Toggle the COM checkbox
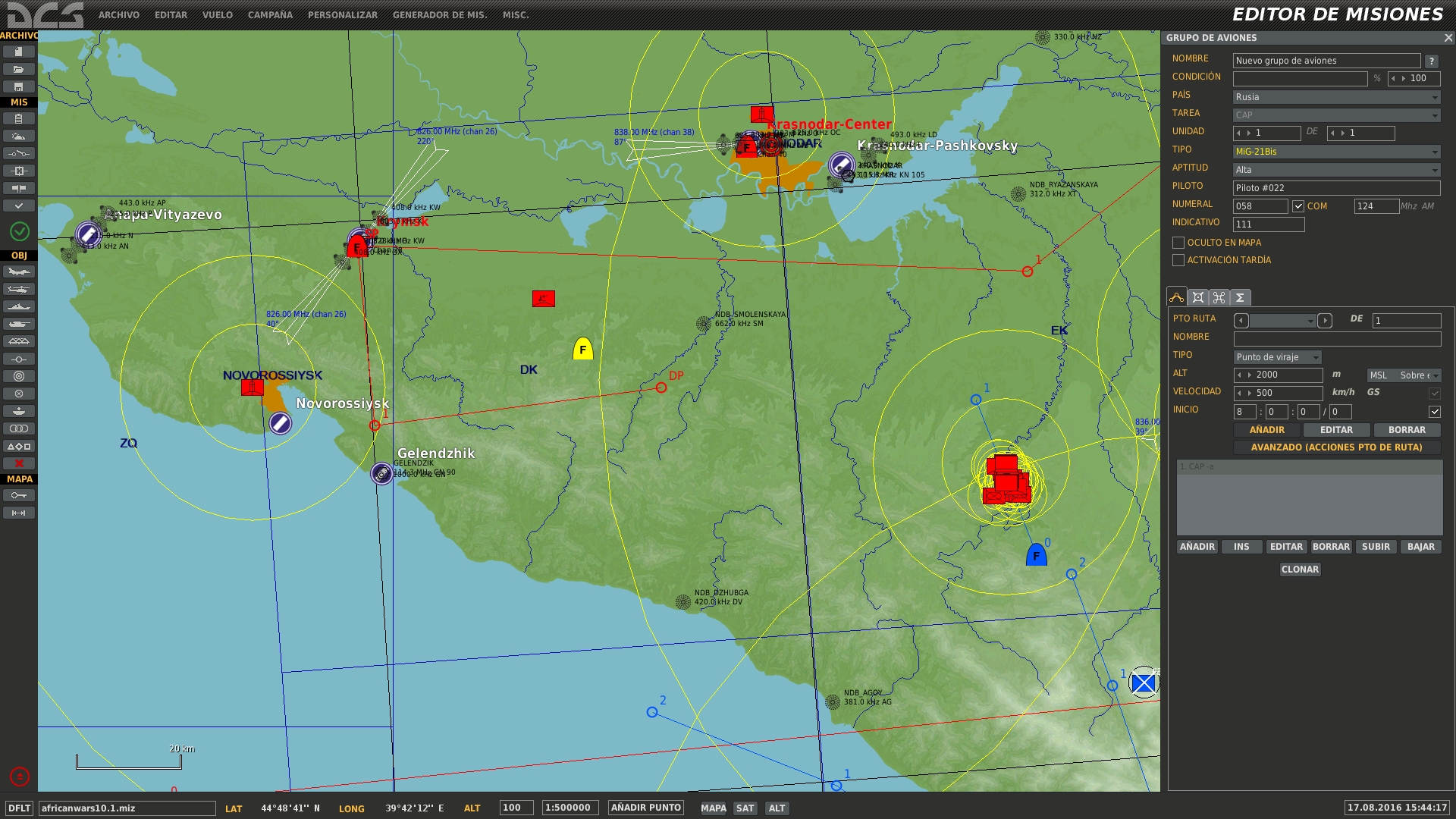This screenshot has width=1456, height=819. point(1298,206)
